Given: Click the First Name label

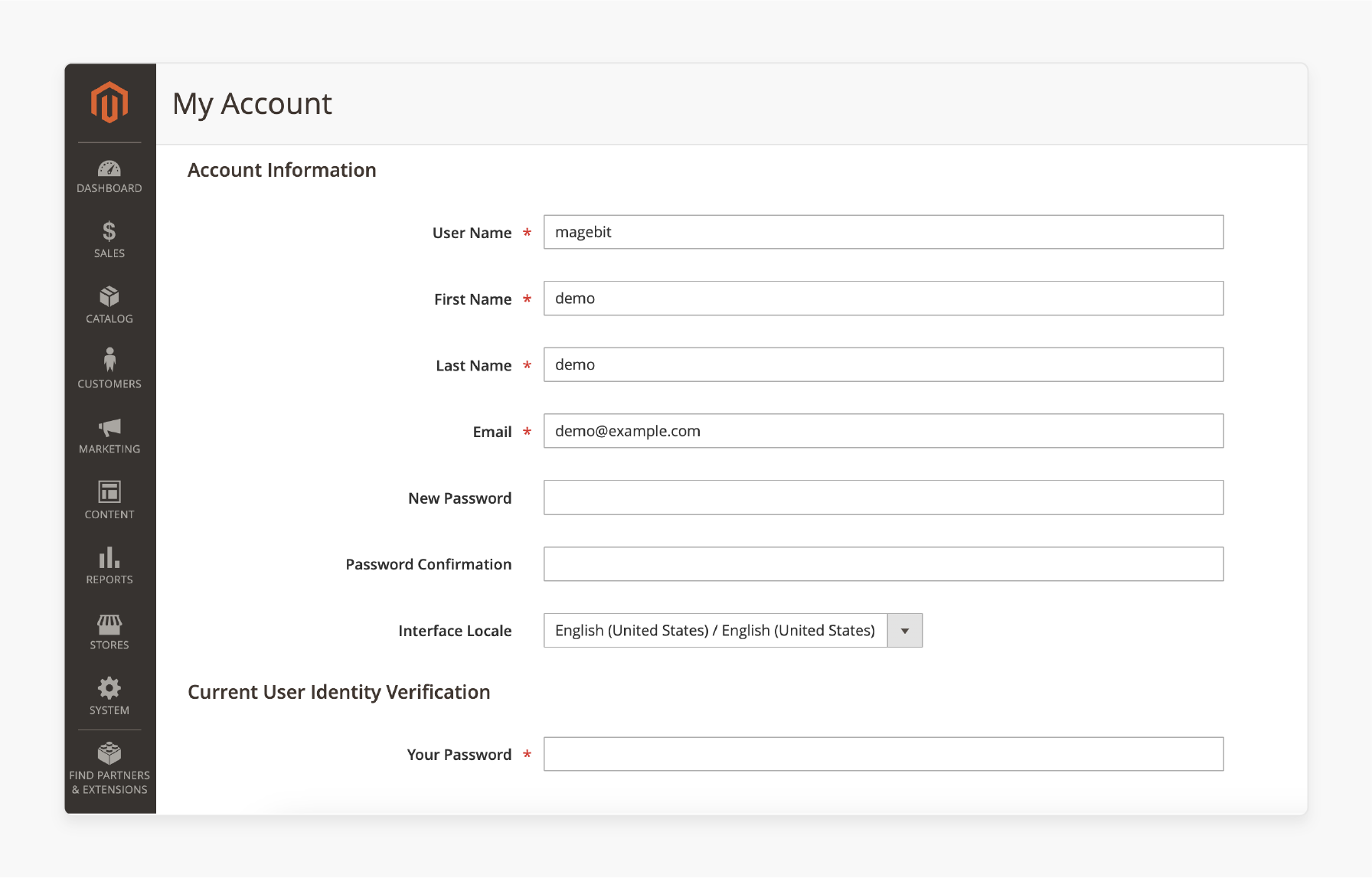Looking at the screenshot, I should click(x=472, y=299).
